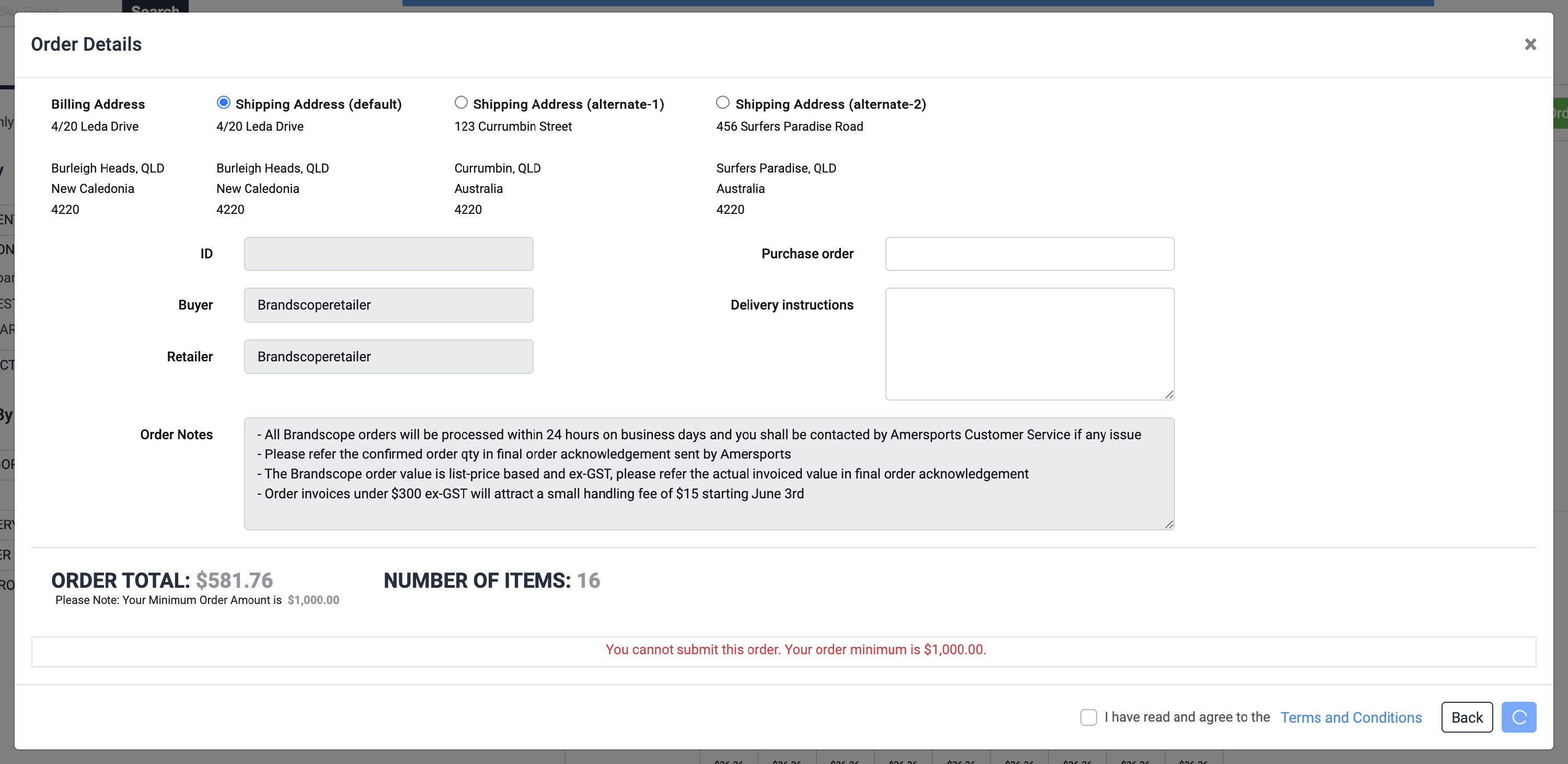Click the 'I have read and agree to the' text
The width and height of the screenshot is (1568, 764).
click(1187, 717)
